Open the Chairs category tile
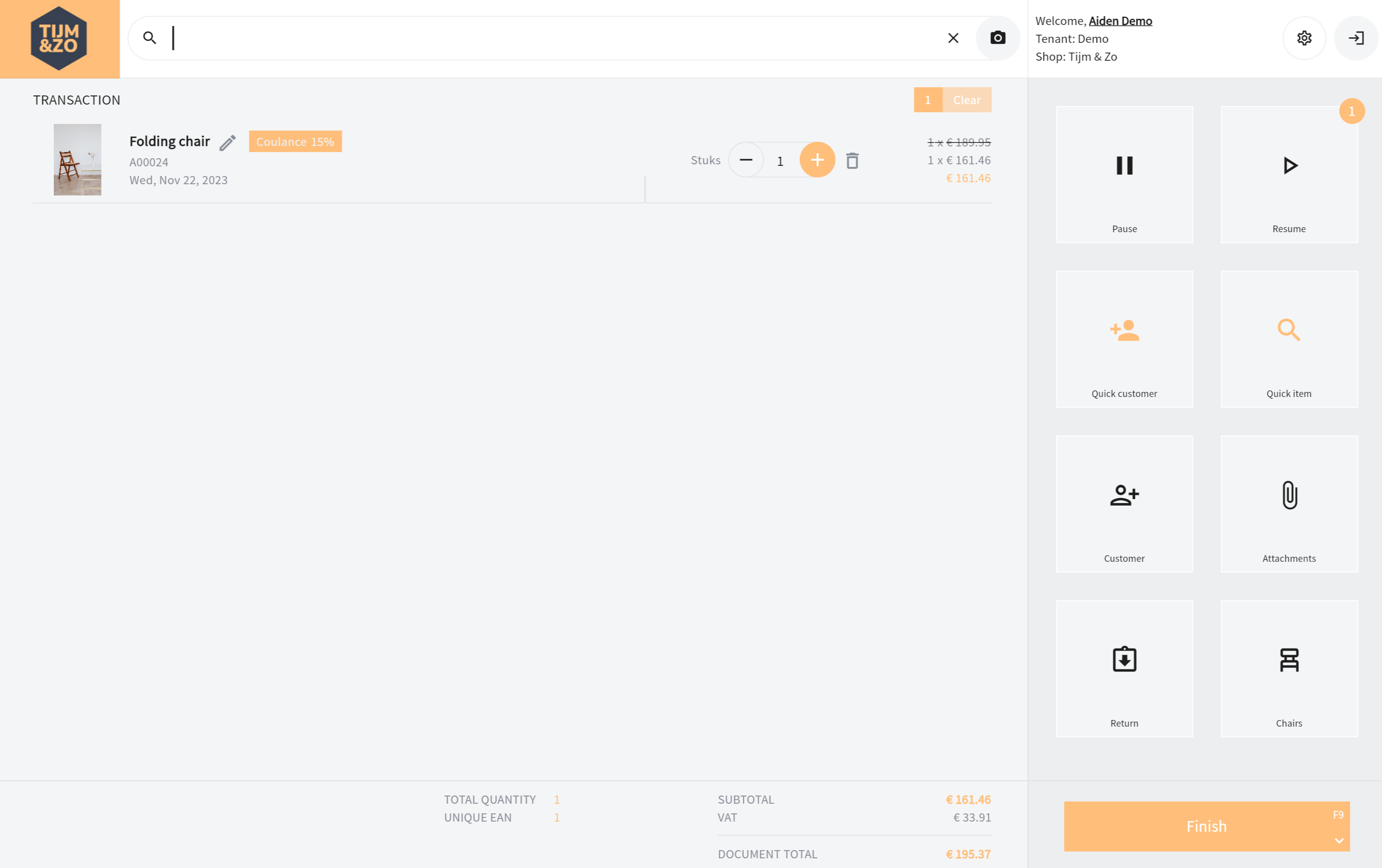The width and height of the screenshot is (1382, 868). click(x=1289, y=668)
